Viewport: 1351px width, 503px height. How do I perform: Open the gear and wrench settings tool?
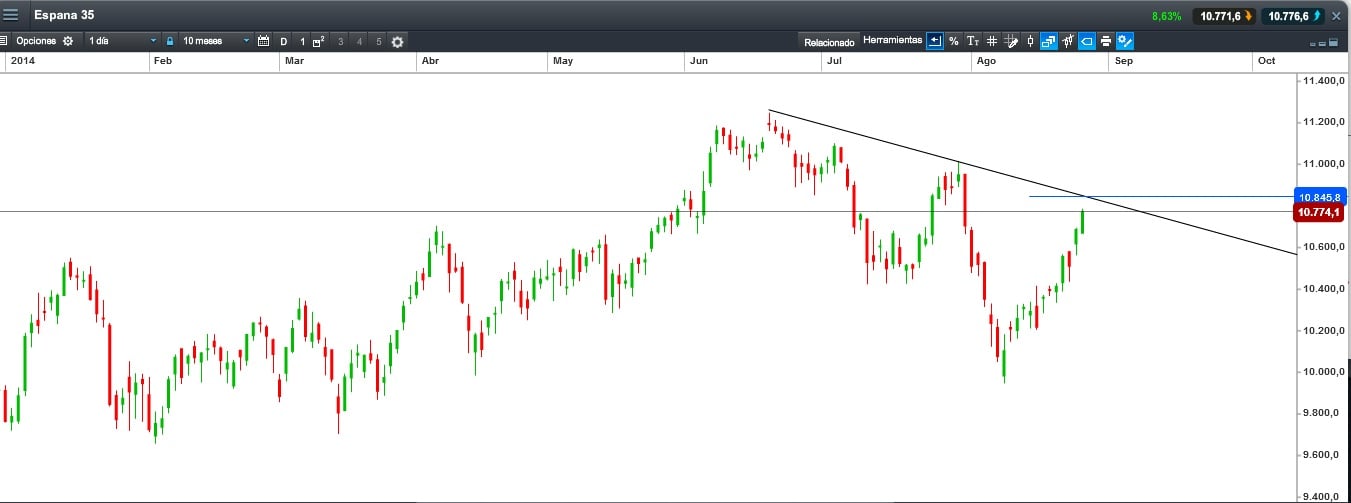tap(1125, 41)
